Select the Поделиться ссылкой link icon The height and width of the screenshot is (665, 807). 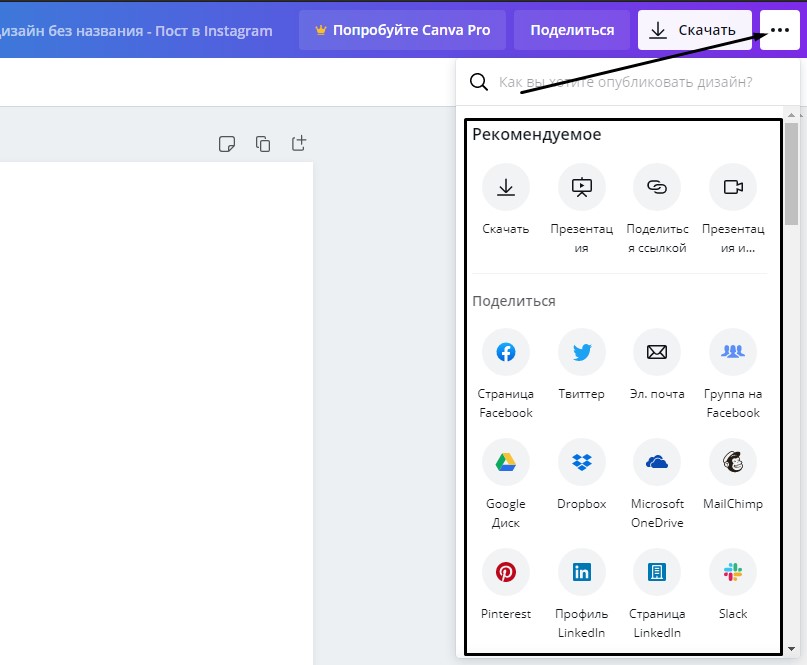(x=657, y=187)
